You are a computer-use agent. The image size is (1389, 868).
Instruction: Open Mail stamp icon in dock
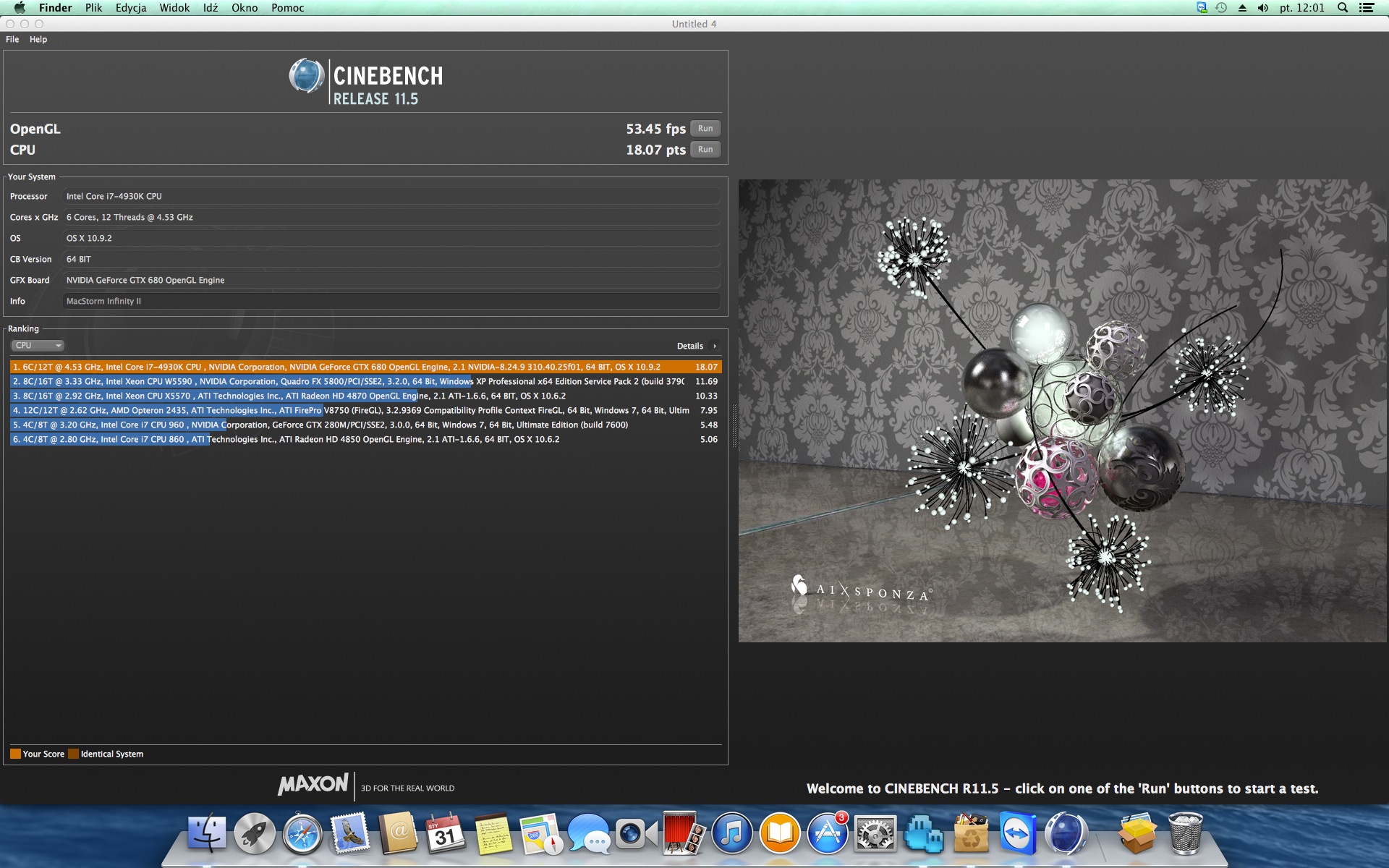tap(350, 834)
